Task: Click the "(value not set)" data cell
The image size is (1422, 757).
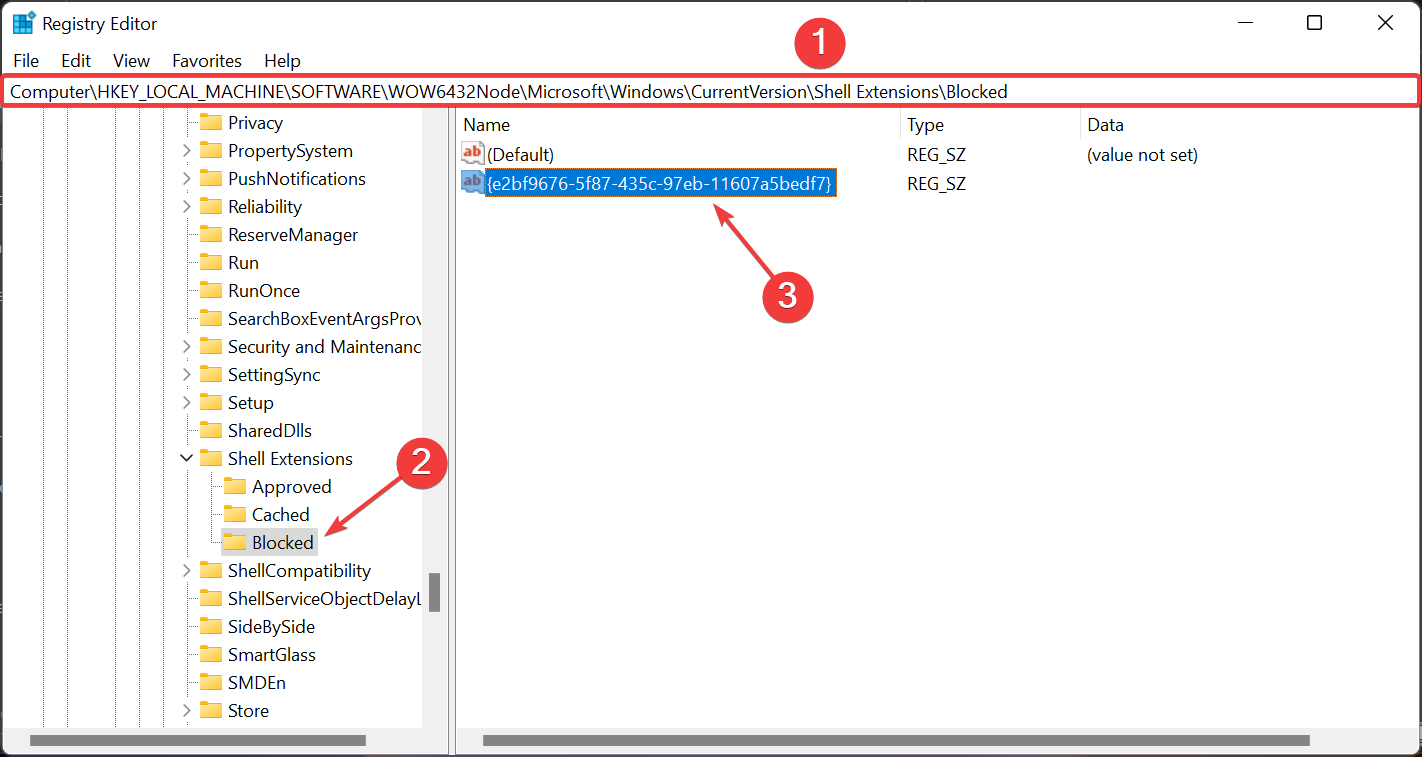Action: 1142,155
